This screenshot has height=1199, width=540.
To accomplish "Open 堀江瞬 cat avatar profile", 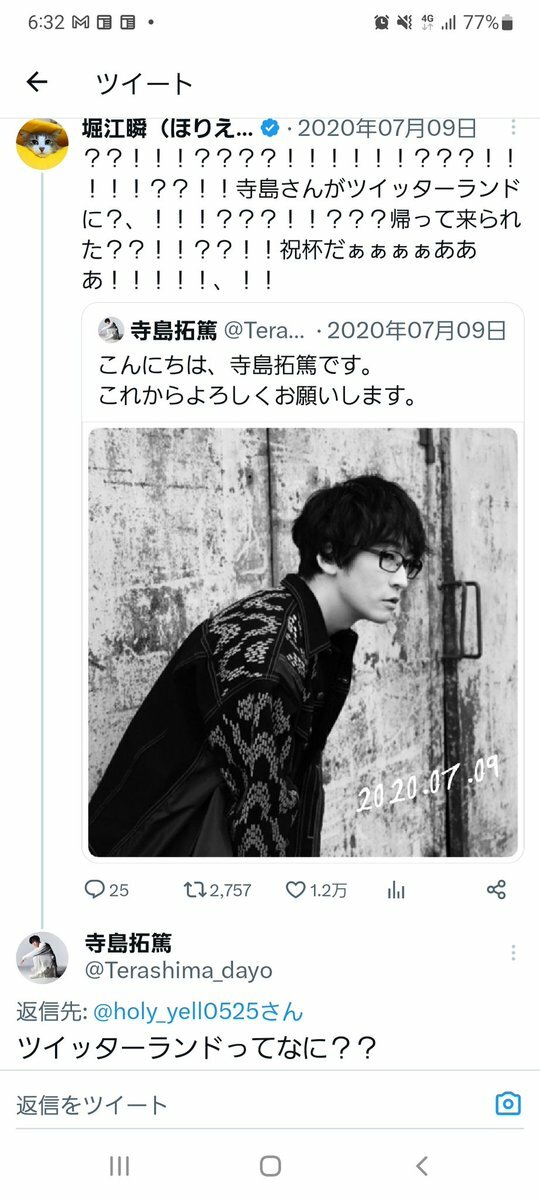I will tap(42, 144).
